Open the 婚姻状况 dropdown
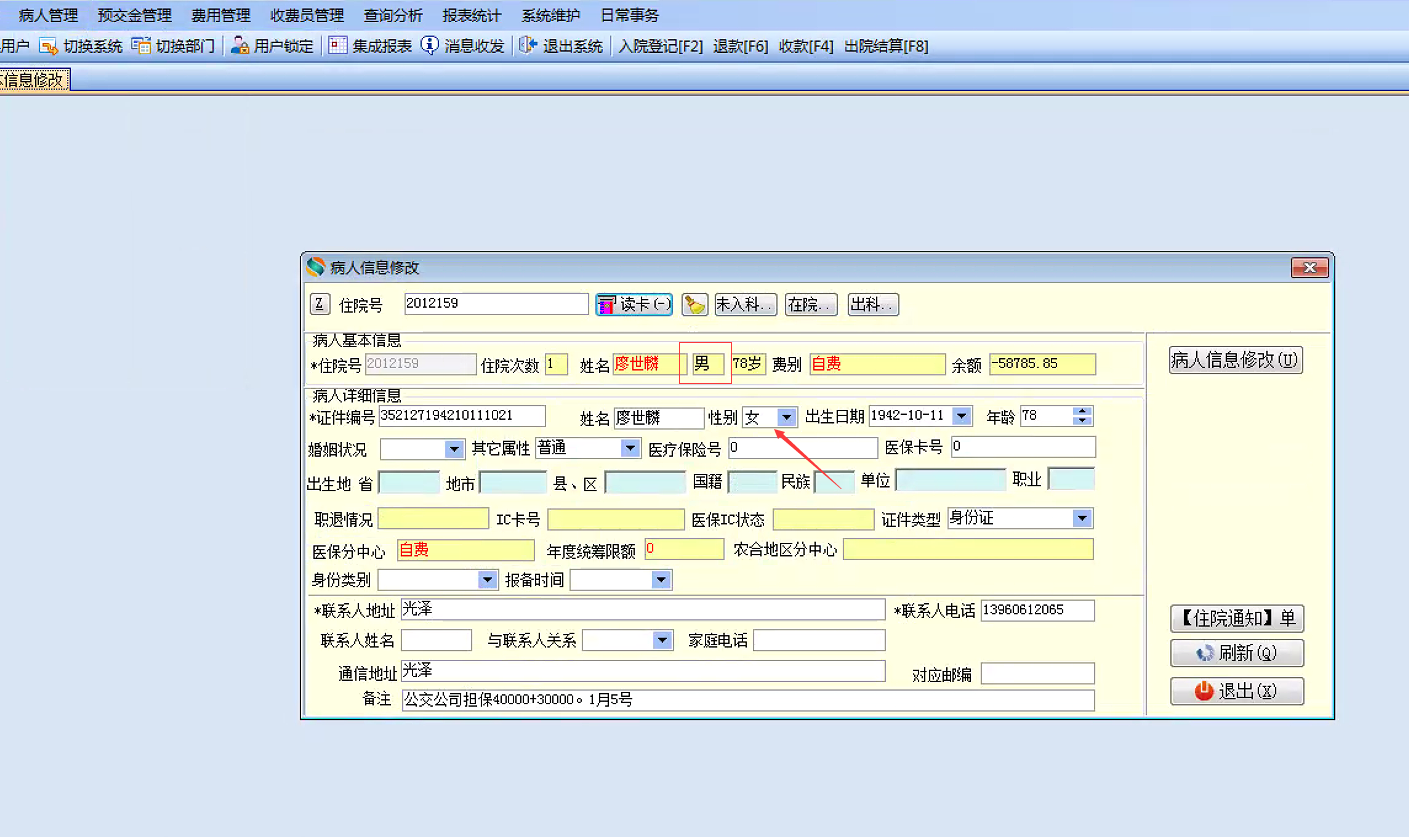The height and width of the screenshot is (837, 1409). (x=455, y=449)
